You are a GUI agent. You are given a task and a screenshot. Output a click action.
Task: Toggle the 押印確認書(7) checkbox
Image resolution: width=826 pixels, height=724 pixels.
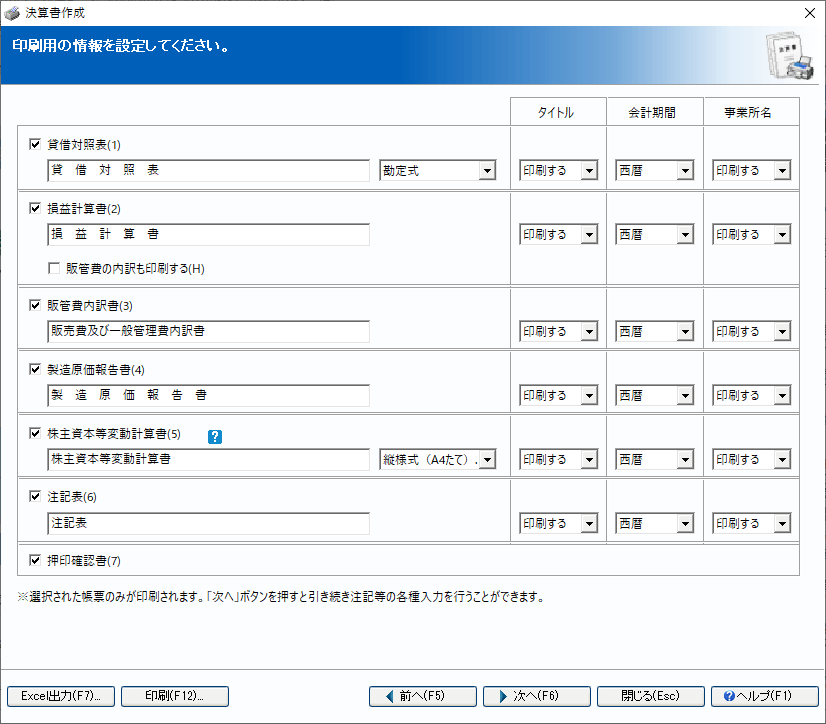point(36,560)
